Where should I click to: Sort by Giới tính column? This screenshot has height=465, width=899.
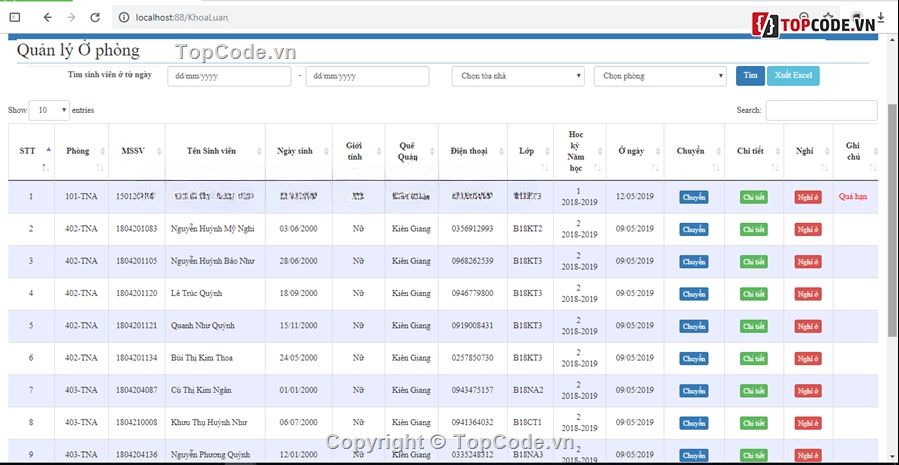click(x=358, y=152)
